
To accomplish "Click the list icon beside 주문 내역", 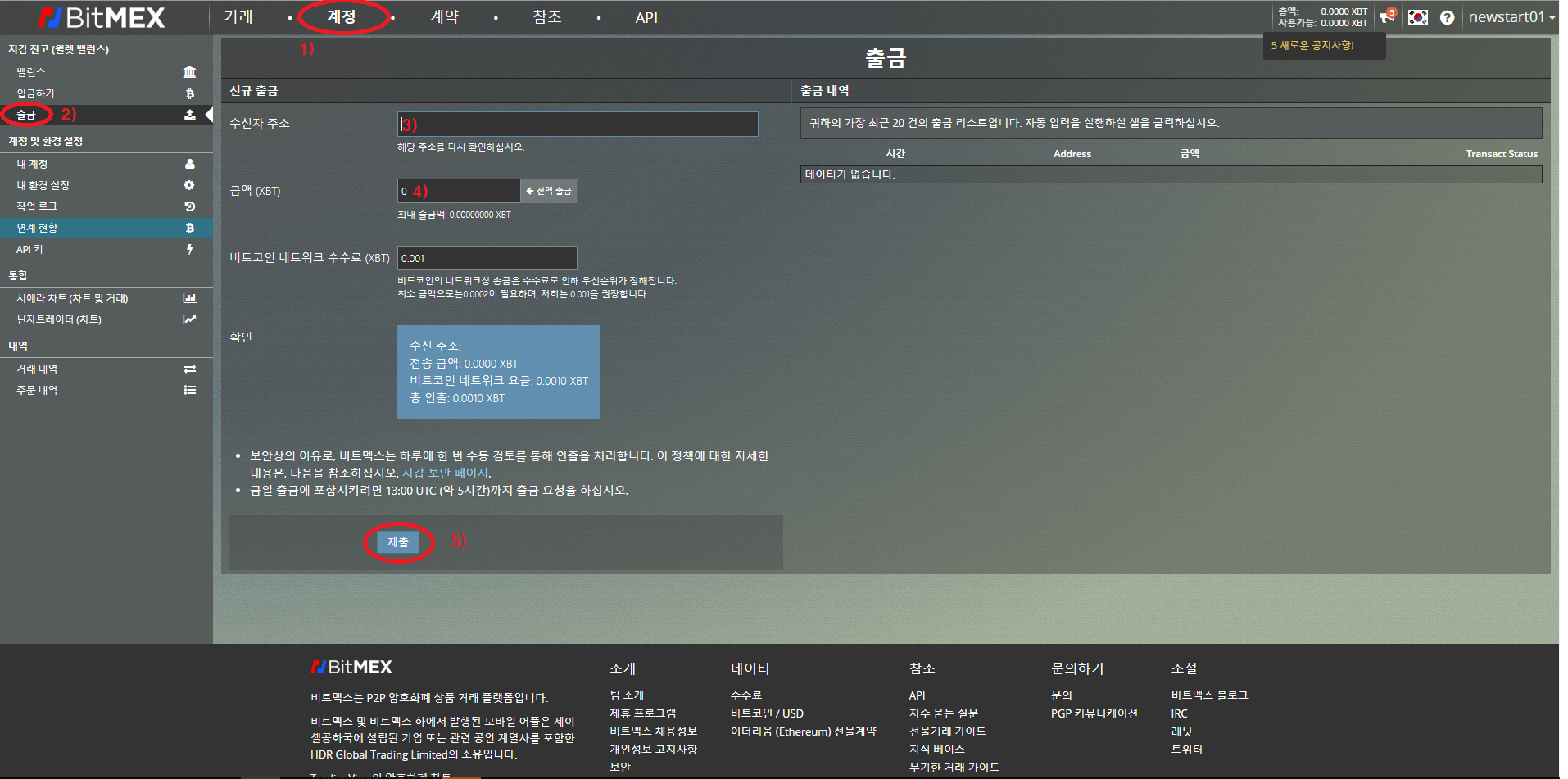I will pyautogui.click(x=189, y=390).
